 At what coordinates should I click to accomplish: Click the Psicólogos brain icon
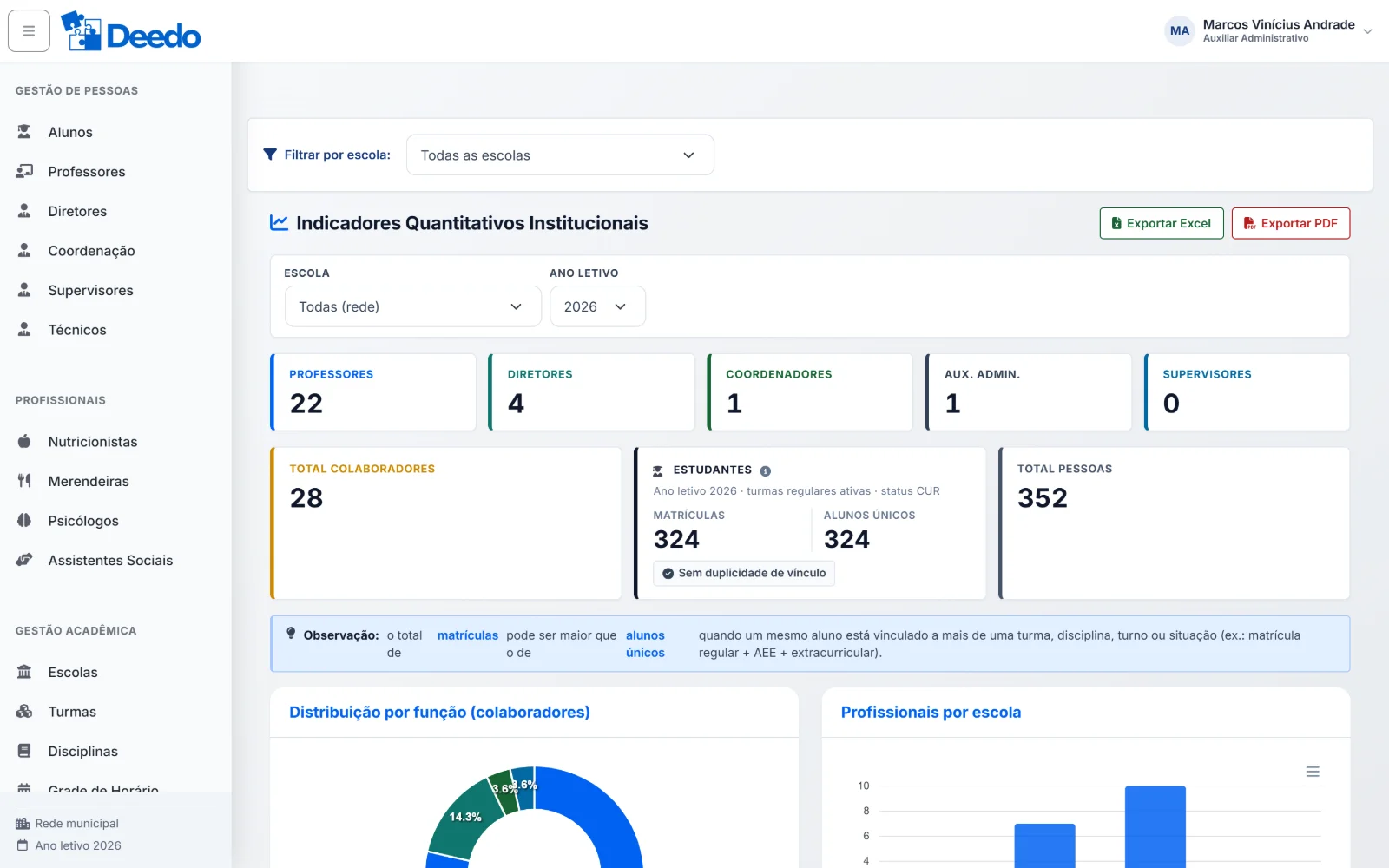coord(24,521)
